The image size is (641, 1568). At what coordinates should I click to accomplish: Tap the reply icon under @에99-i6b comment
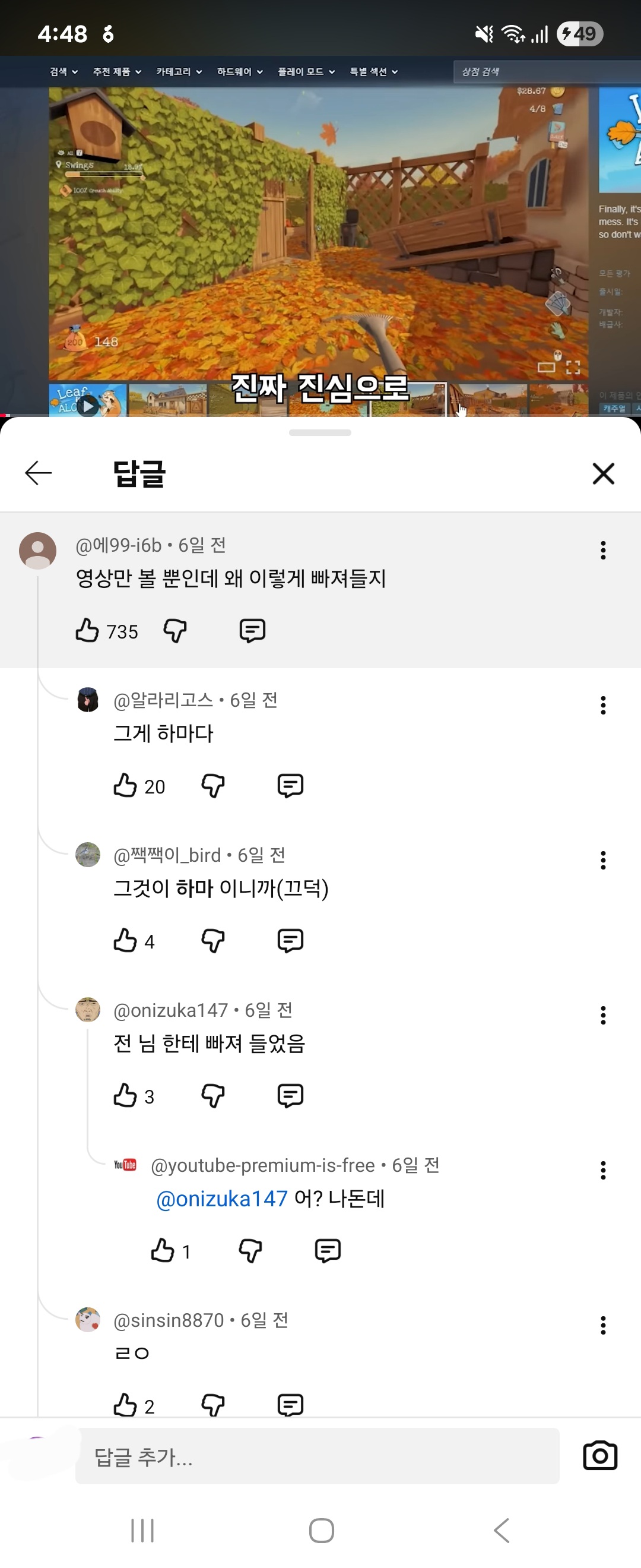252,631
